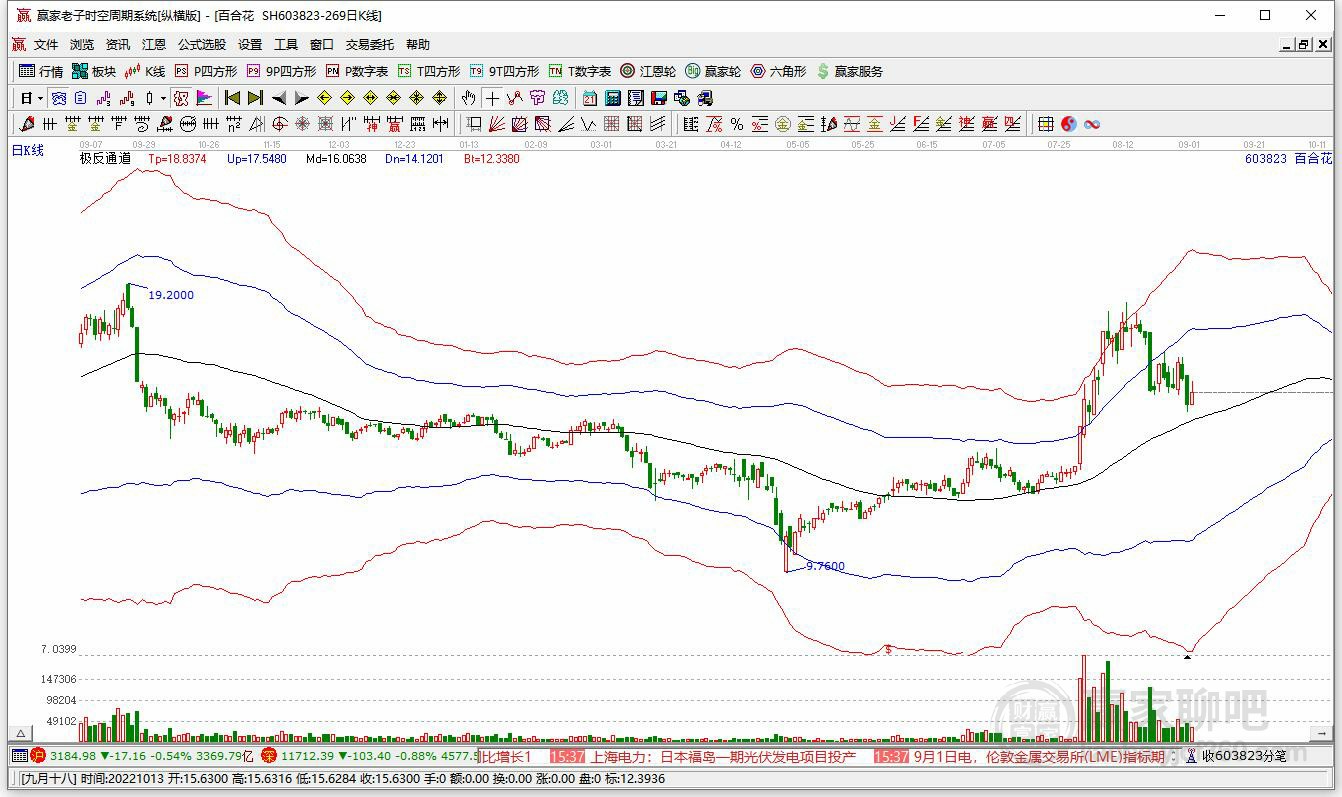This screenshot has height=797, width=1342.
Task: Click the black left arrow icon
Action: pos(279,98)
